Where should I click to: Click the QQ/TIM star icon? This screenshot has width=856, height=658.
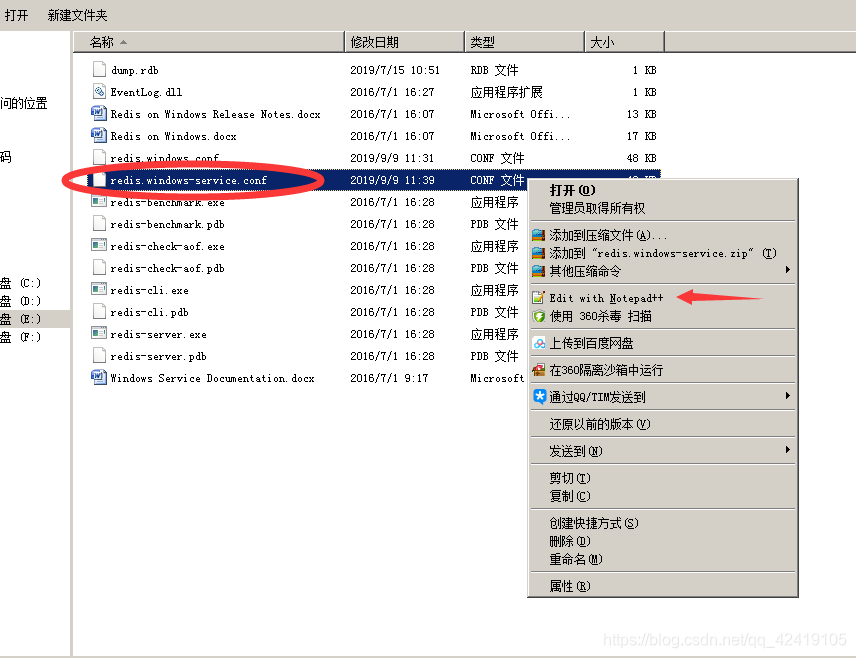pyautogui.click(x=539, y=396)
